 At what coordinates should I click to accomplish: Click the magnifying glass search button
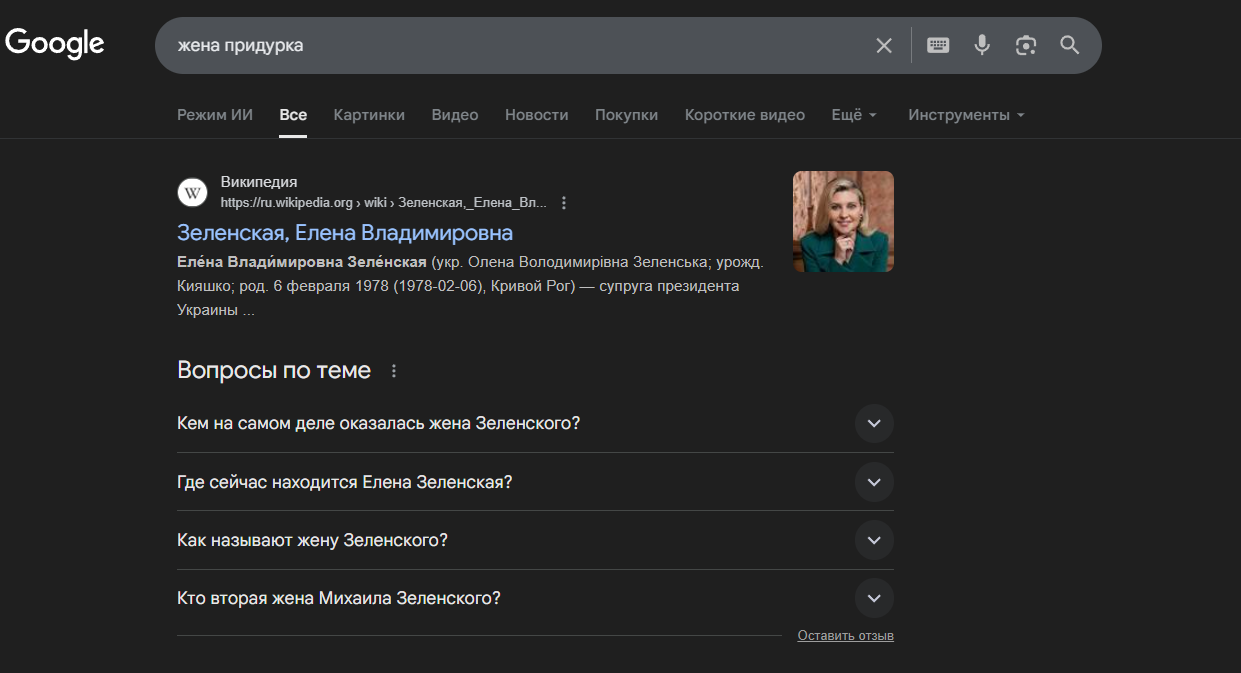tap(1070, 45)
